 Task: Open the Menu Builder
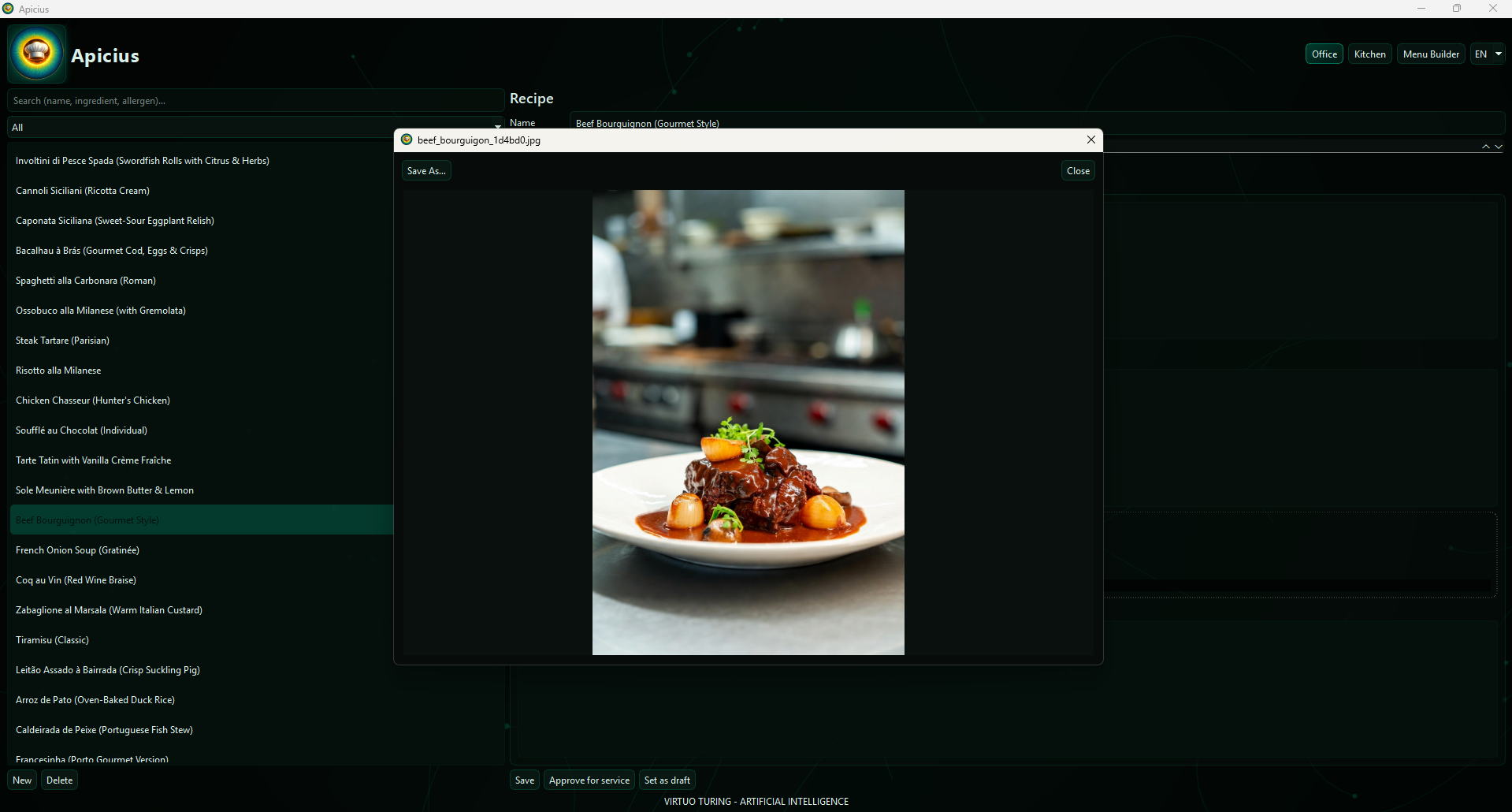tap(1431, 54)
